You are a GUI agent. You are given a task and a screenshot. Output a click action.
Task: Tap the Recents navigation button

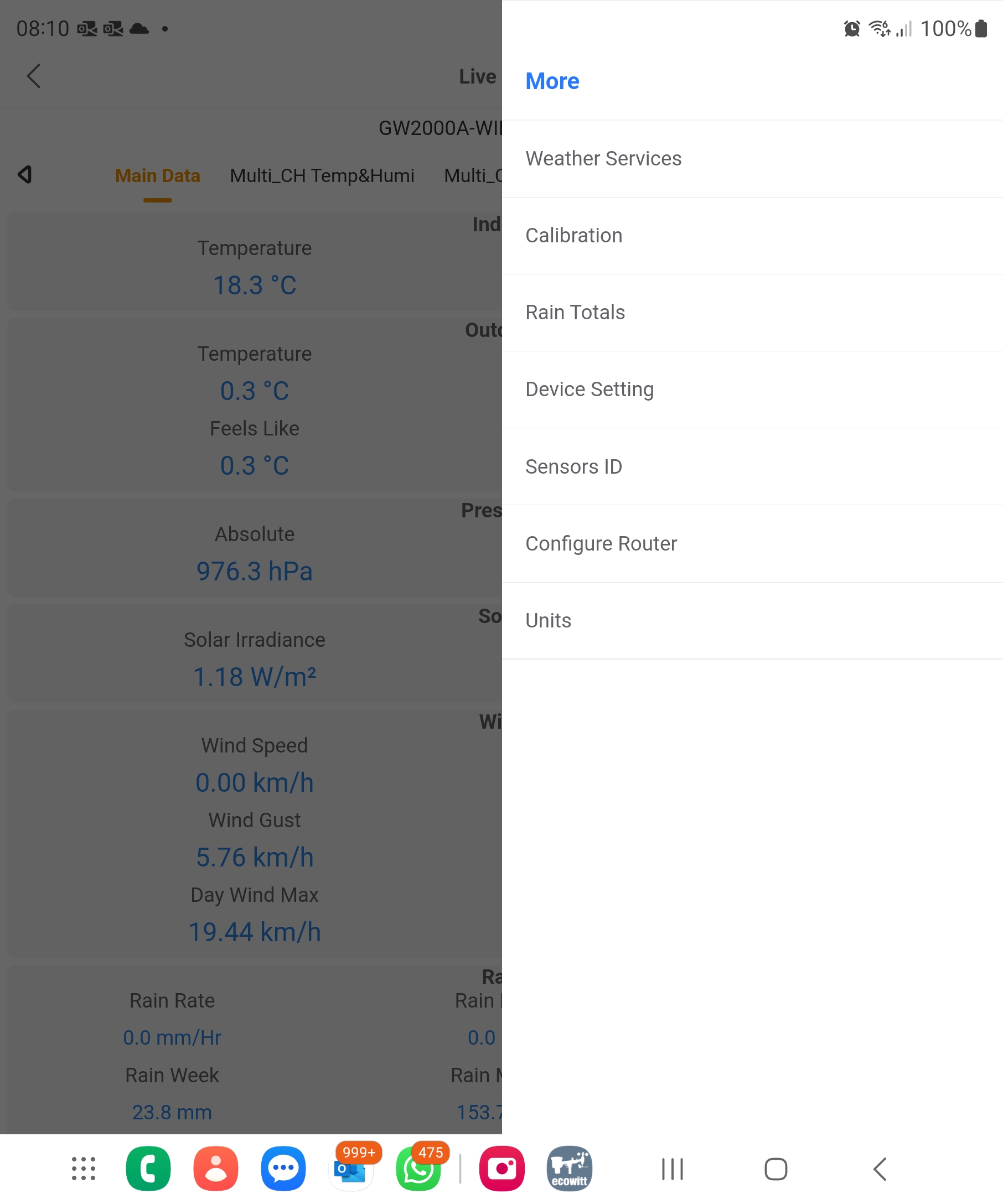click(672, 1169)
